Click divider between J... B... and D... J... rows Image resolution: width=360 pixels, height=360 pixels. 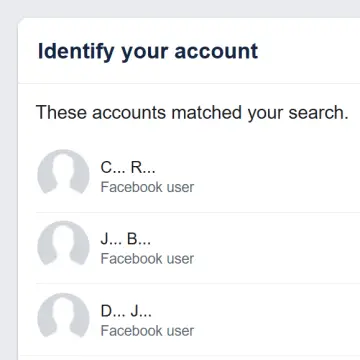(198, 284)
